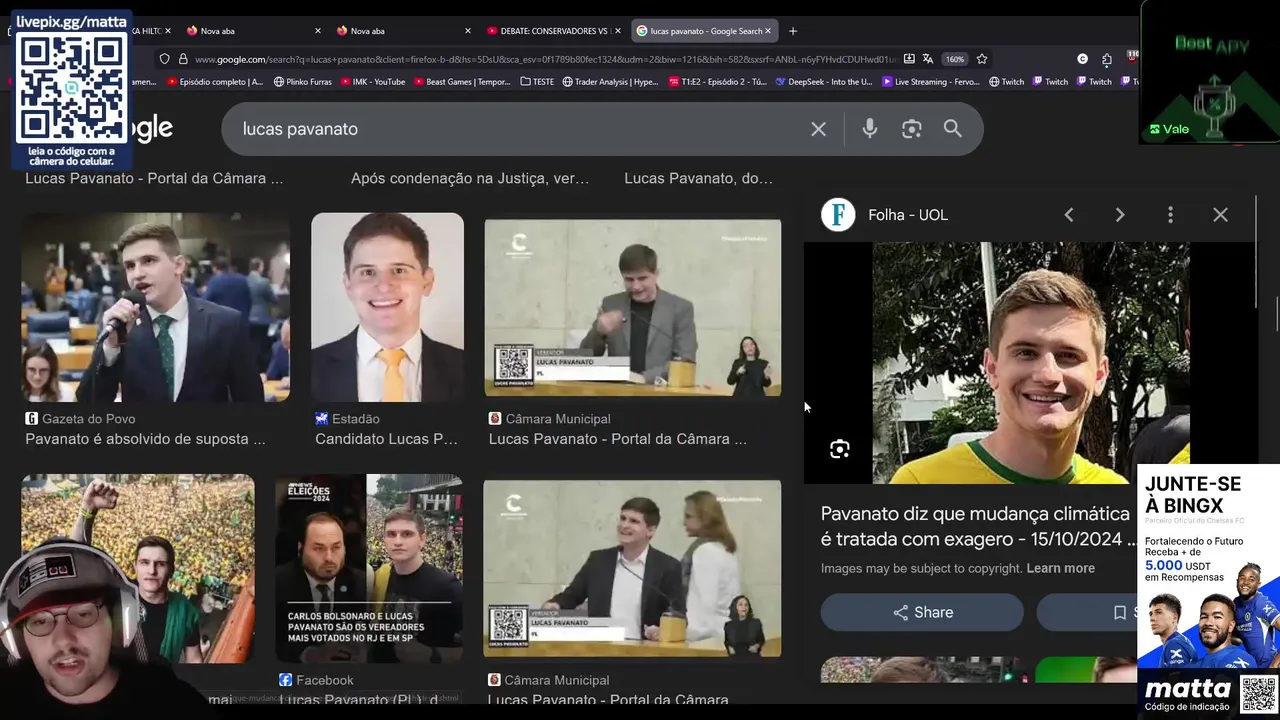Click the round C extension icon
The width and height of the screenshot is (1280, 720).
1082,59
